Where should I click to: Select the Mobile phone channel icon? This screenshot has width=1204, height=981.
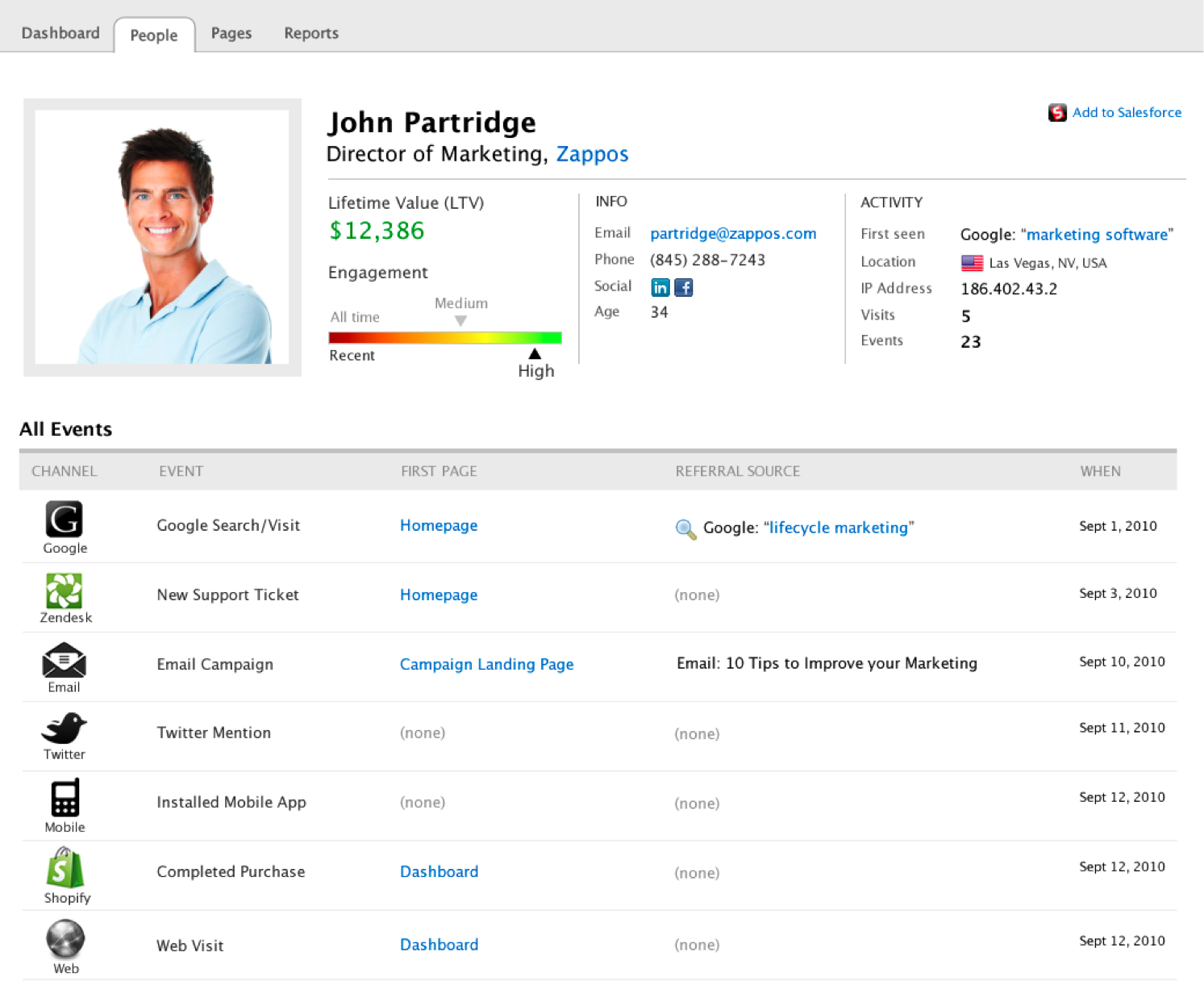(x=65, y=798)
